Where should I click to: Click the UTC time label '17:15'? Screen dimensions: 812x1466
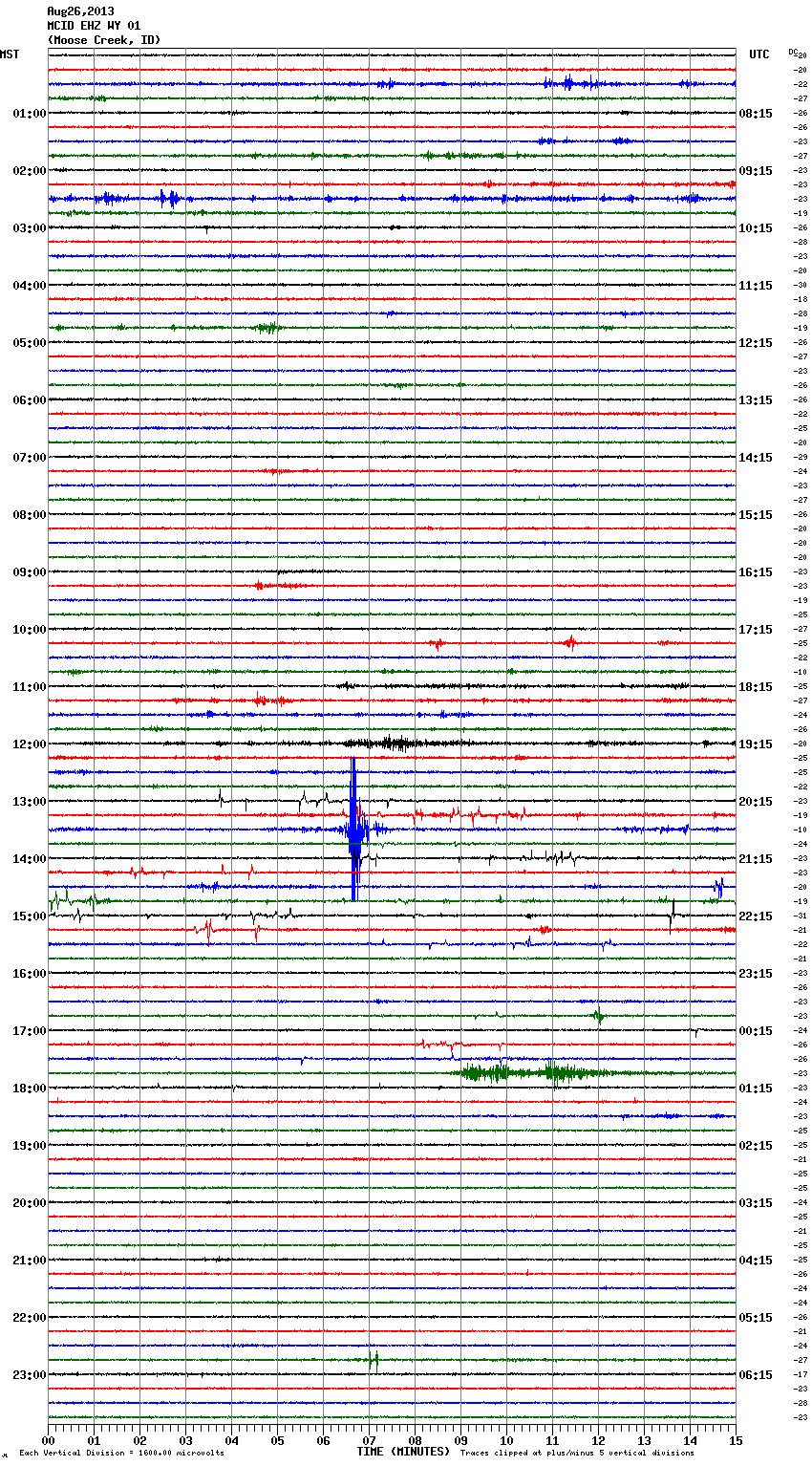tap(756, 629)
